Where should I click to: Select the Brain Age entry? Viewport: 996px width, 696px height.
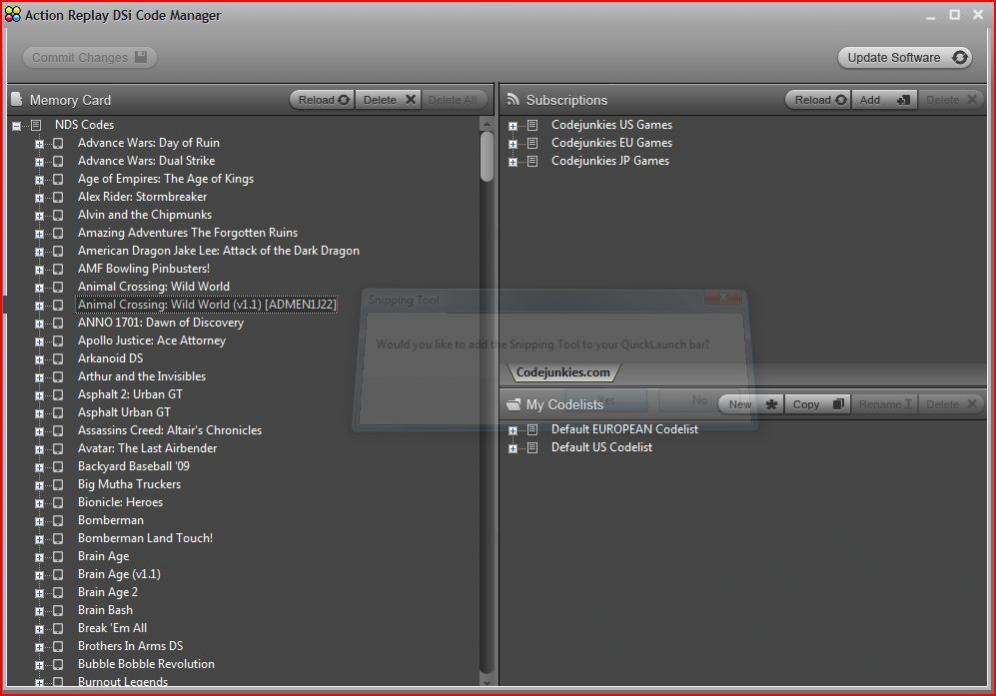(104, 556)
